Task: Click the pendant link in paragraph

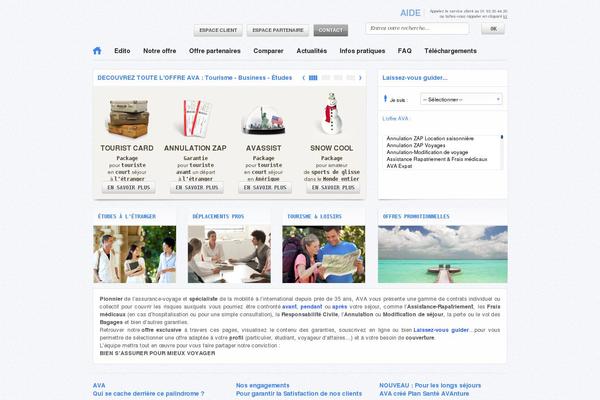Action: pyautogui.click(x=311, y=307)
